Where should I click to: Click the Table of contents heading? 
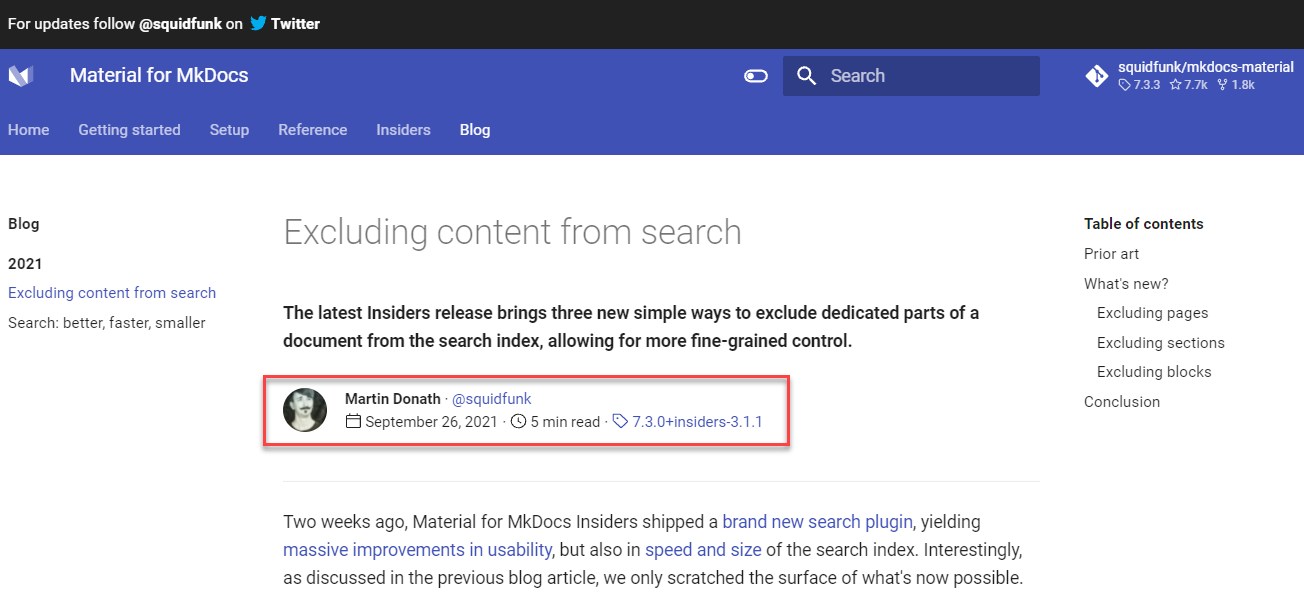pos(1144,224)
